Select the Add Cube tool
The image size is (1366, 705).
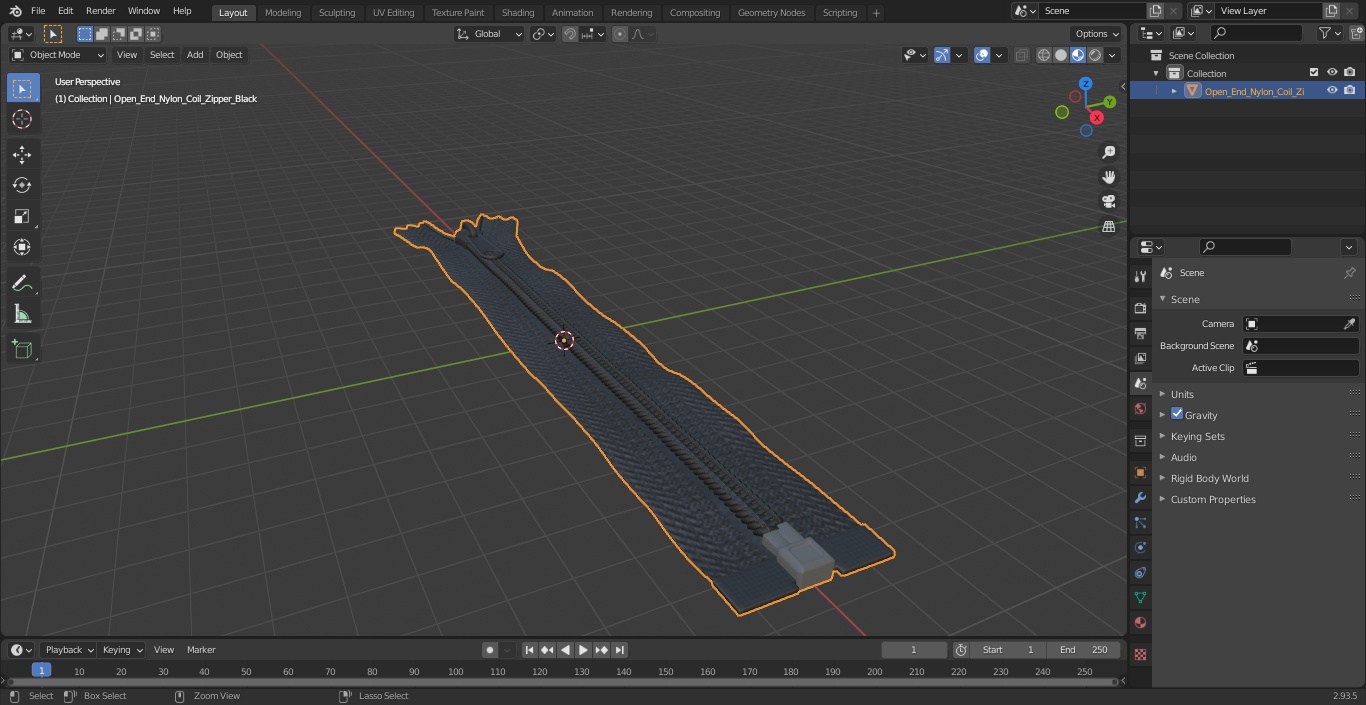click(22, 350)
